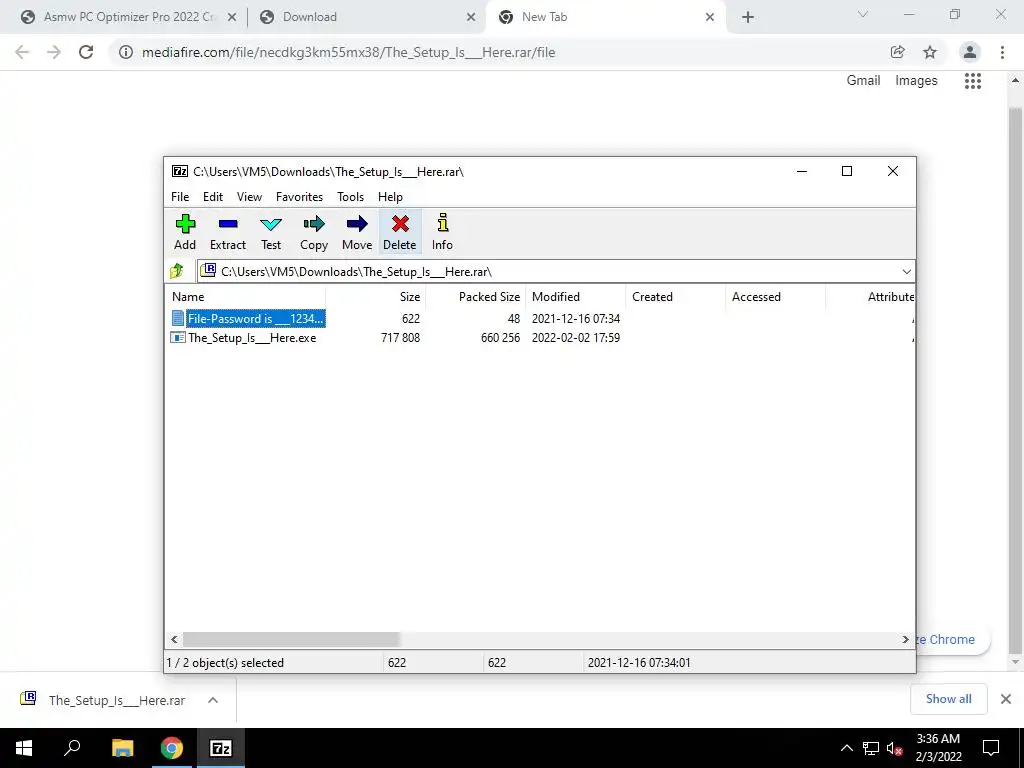Click the horizontal scrollbar thumb in file list

291,639
